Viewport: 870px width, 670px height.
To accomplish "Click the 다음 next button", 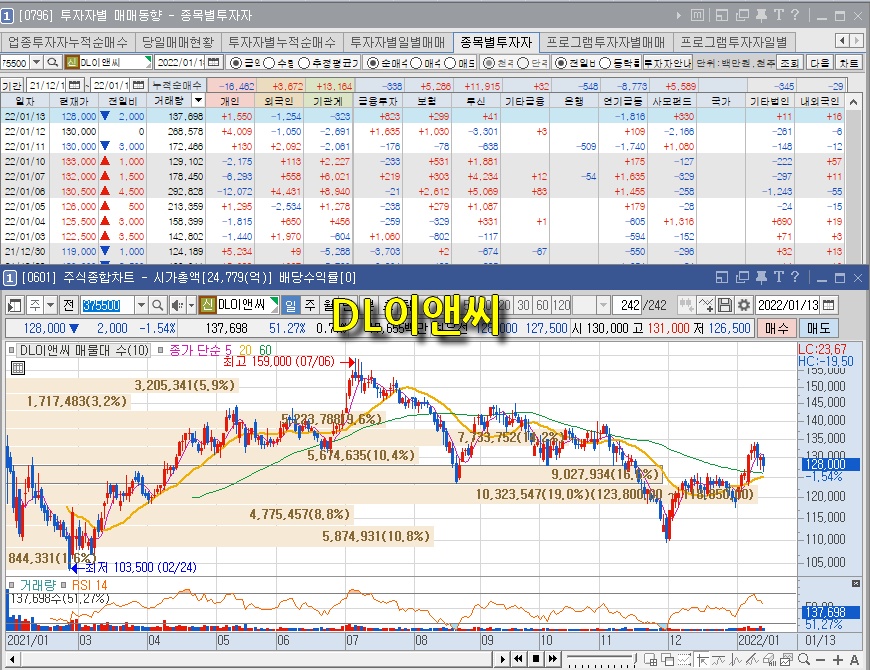I will pos(820,63).
